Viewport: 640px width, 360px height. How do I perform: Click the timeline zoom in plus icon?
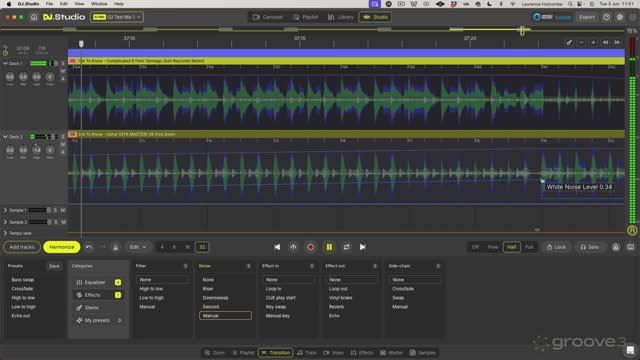[593, 42]
